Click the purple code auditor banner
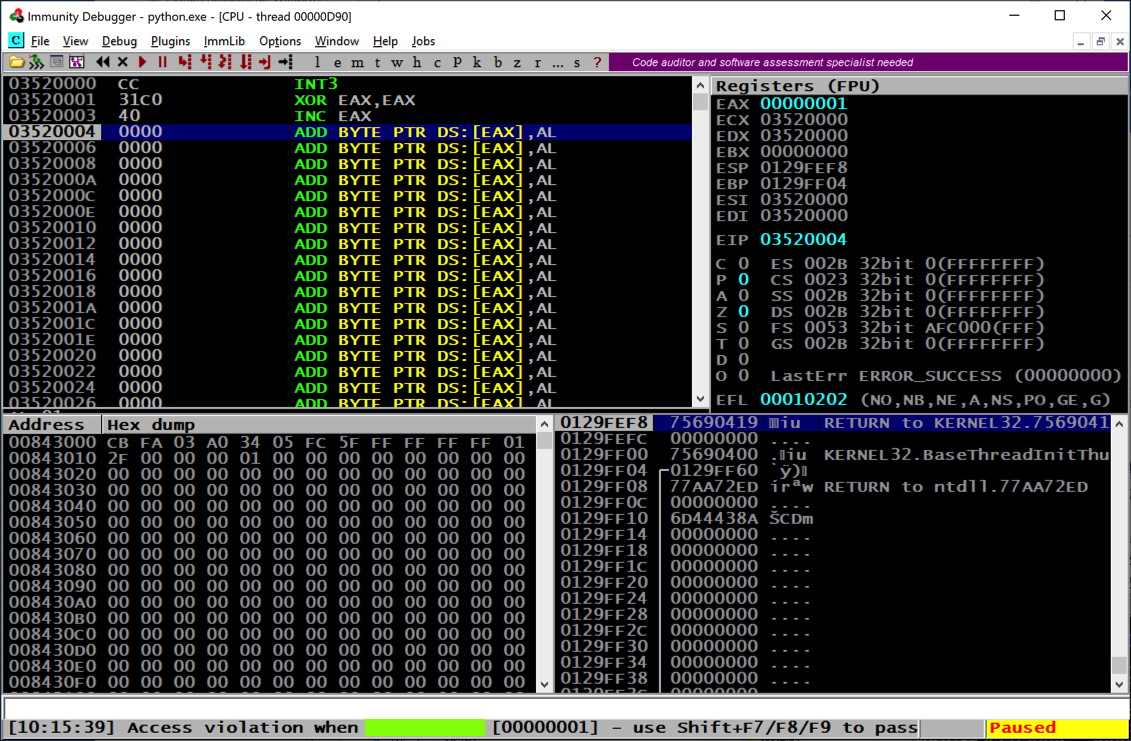This screenshot has height=741, width=1131. pos(772,62)
